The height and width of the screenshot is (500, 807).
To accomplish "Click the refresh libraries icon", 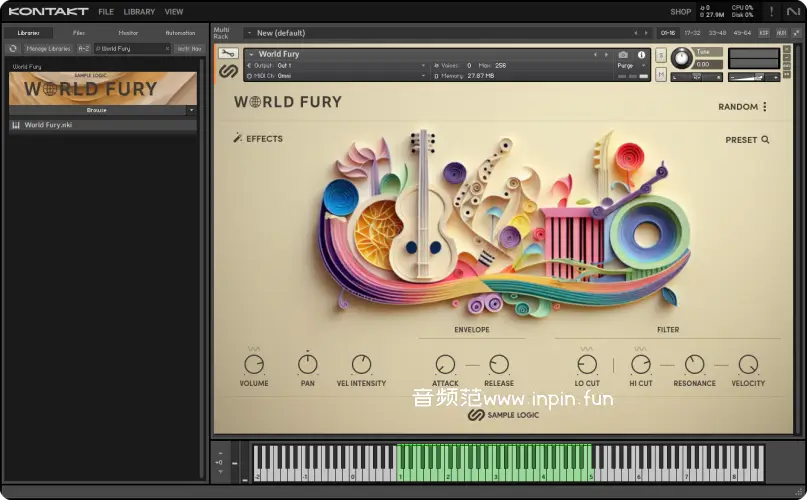I will pyautogui.click(x=13, y=48).
